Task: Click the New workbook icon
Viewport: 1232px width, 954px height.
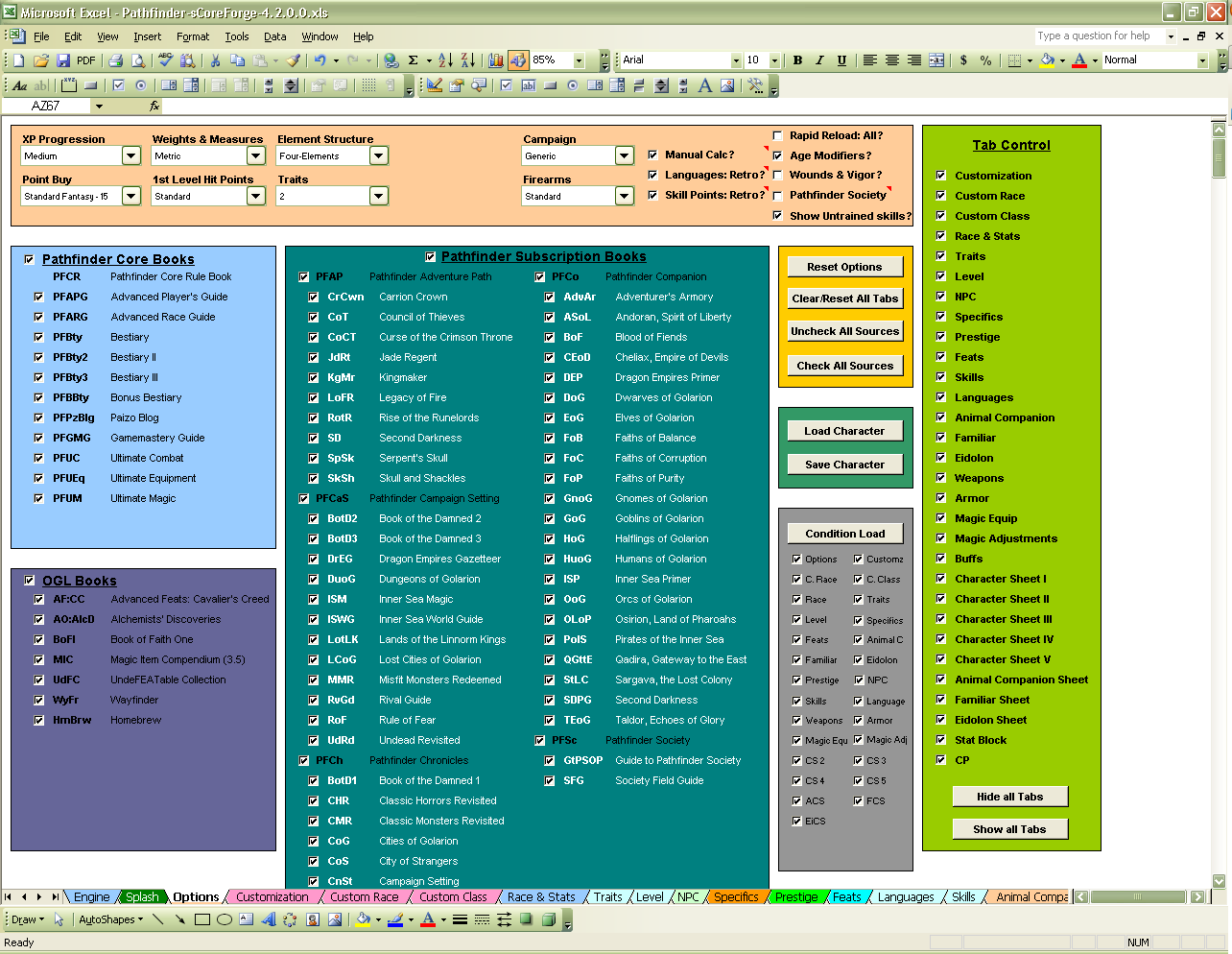Action: point(18,60)
